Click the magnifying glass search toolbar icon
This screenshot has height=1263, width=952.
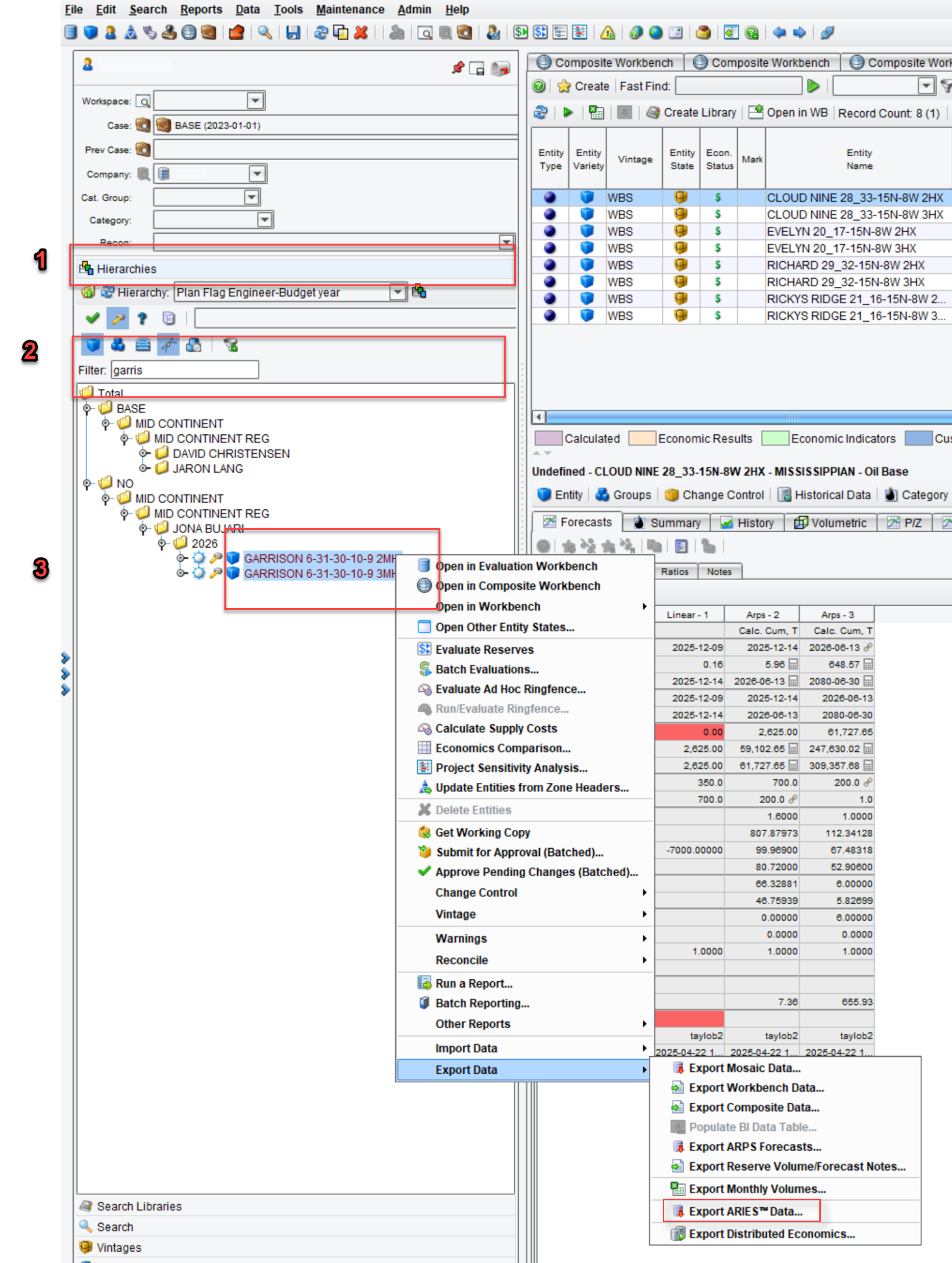tap(264, 33)
